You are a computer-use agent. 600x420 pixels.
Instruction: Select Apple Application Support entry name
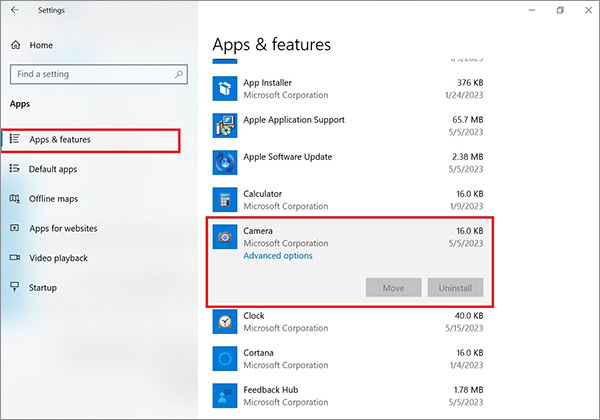coord(294,120)
